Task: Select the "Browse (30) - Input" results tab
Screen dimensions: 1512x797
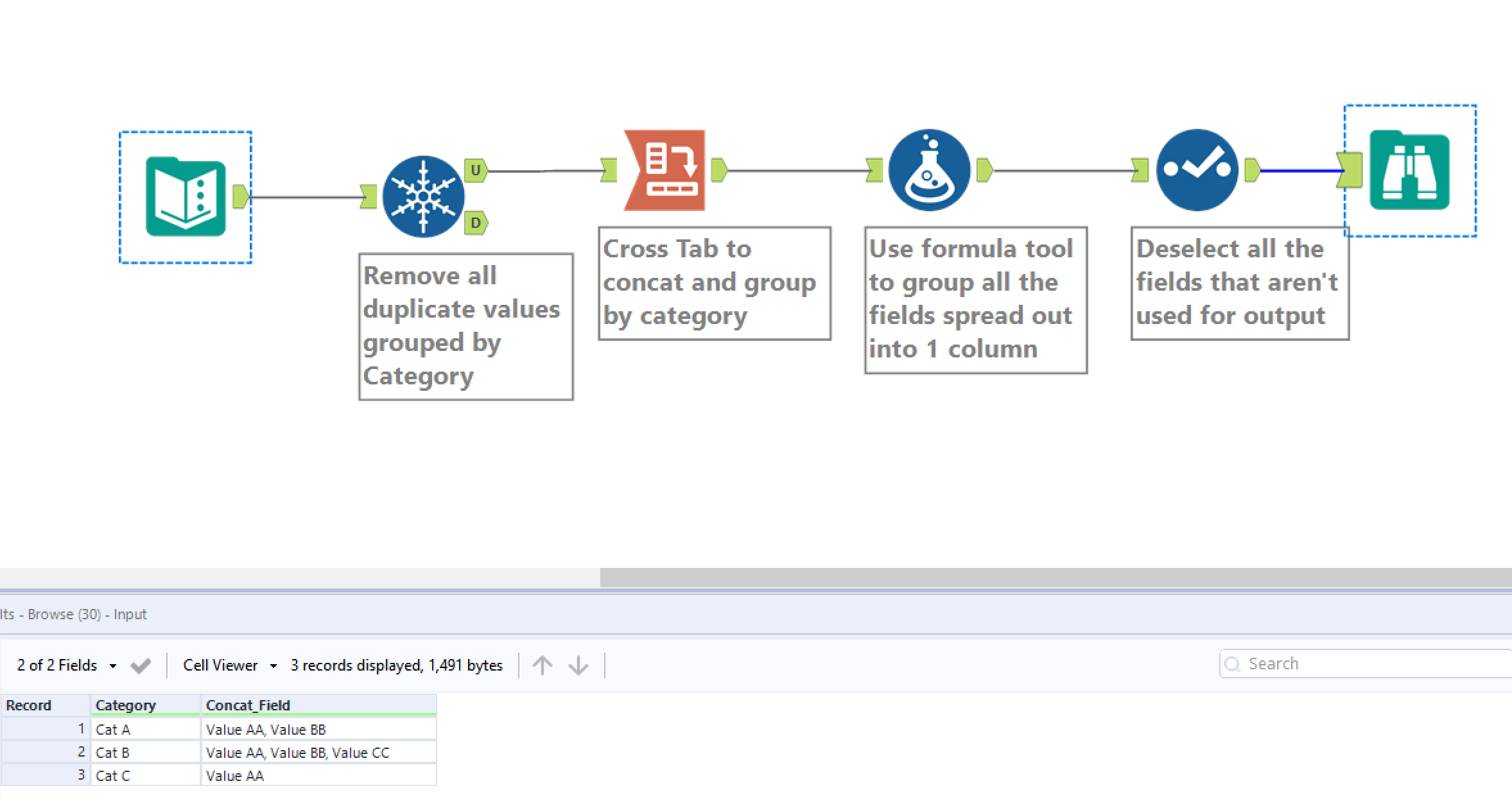Action: pos(74,613)
